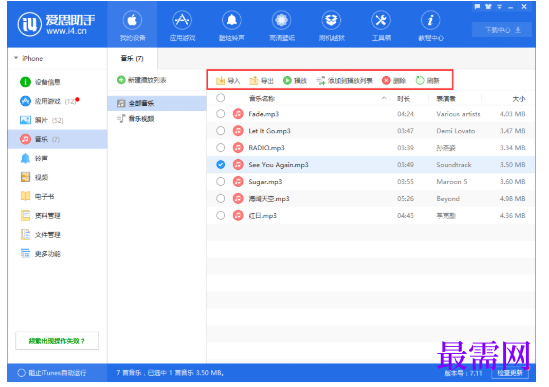Collapse the iPhone device tree arrow
Viewport: 549px width, 387px height.
pyautogui.click(x=16, y=58)
